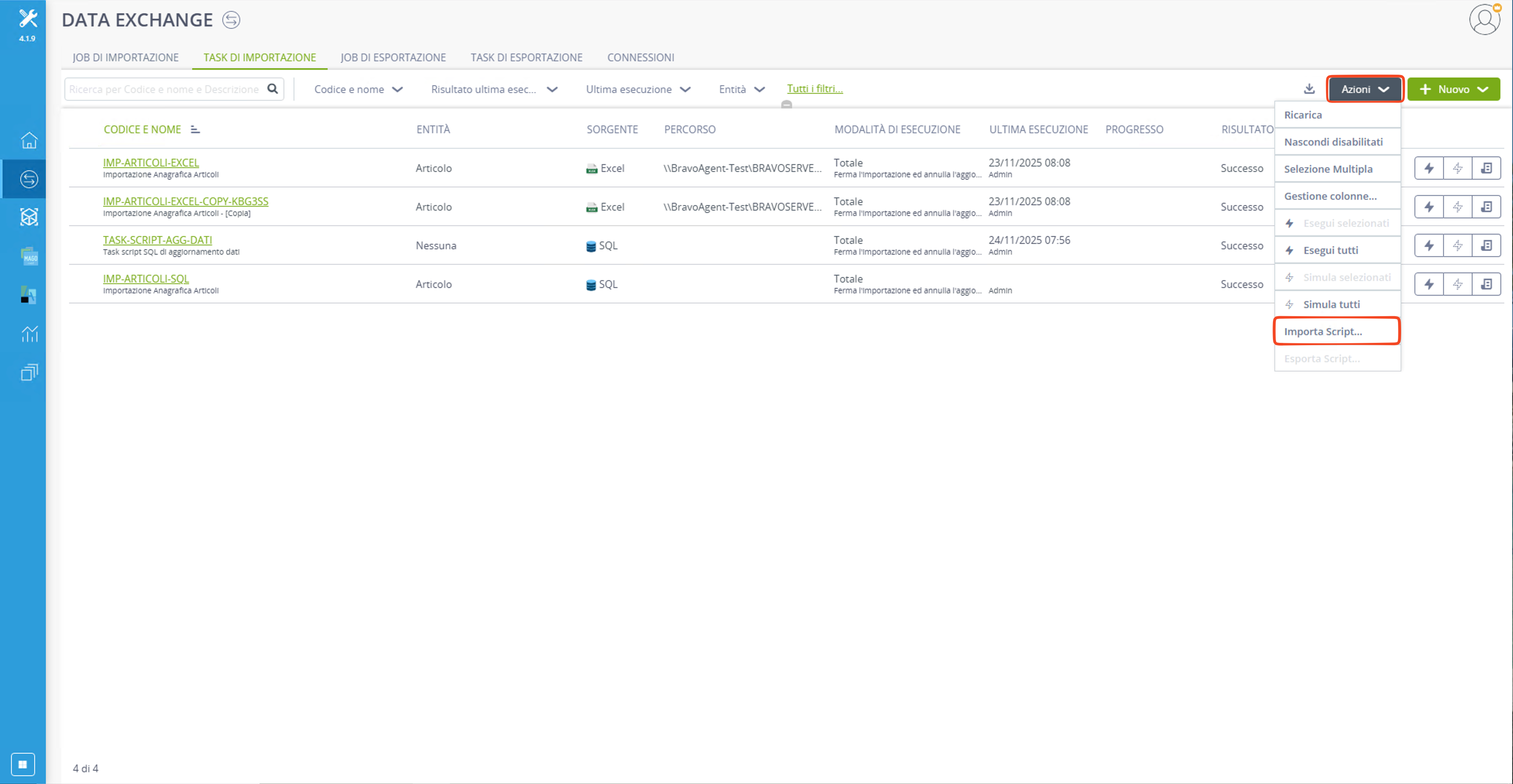
Task: Select the TASK DI IMPORTAZIONE tab
Action: click(260, 58)
